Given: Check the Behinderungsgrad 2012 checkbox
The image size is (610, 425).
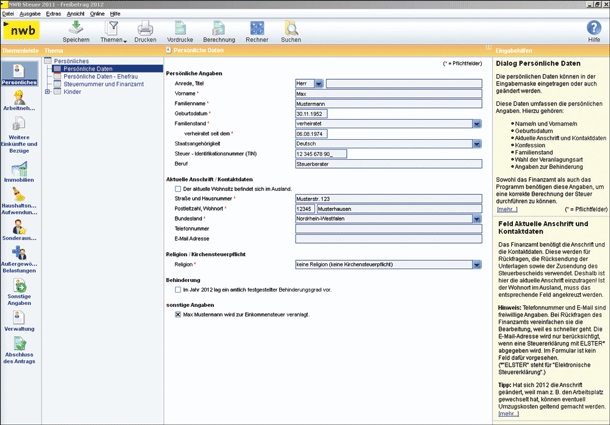Looking at the screenshot, I should click(x=178, y=289).
